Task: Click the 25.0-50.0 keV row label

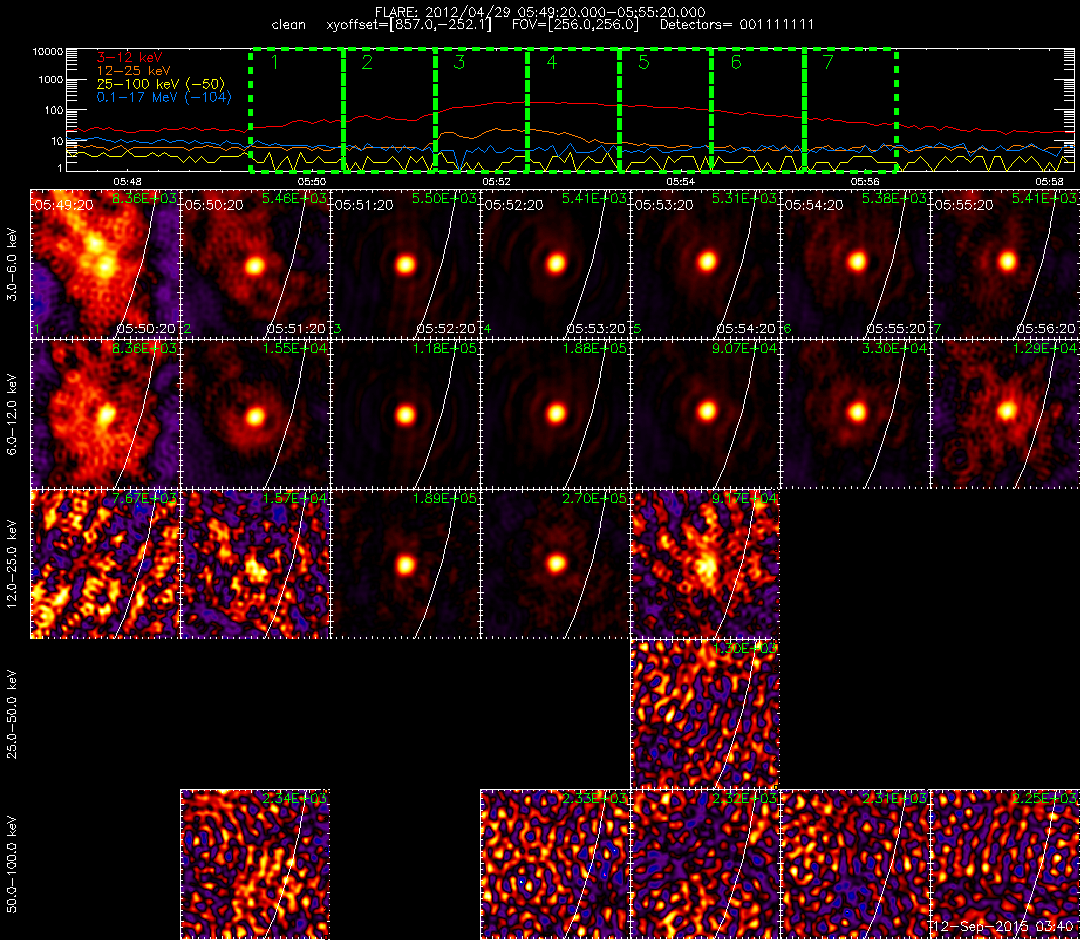Action: 12,715
